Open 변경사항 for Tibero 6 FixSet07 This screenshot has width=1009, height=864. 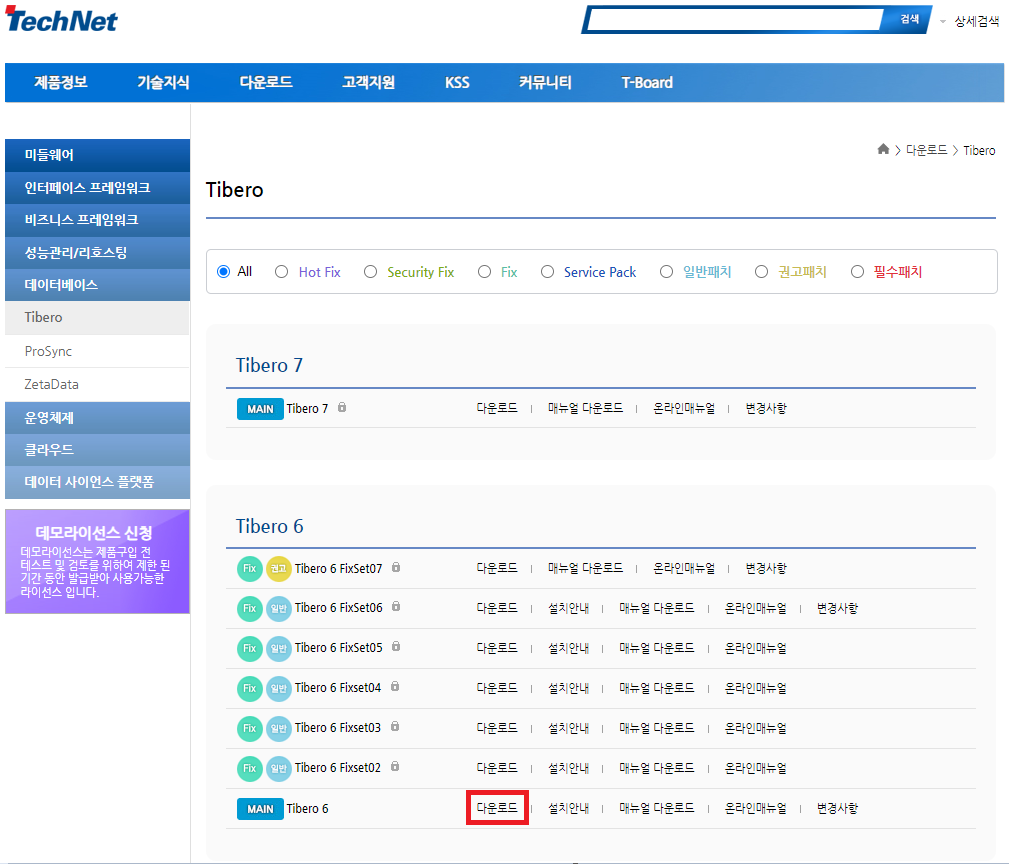click(x=766, y=568)
